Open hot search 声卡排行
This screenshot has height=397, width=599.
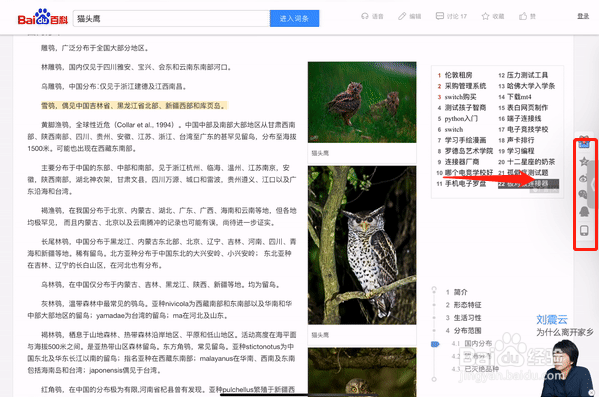pos(520,140)
